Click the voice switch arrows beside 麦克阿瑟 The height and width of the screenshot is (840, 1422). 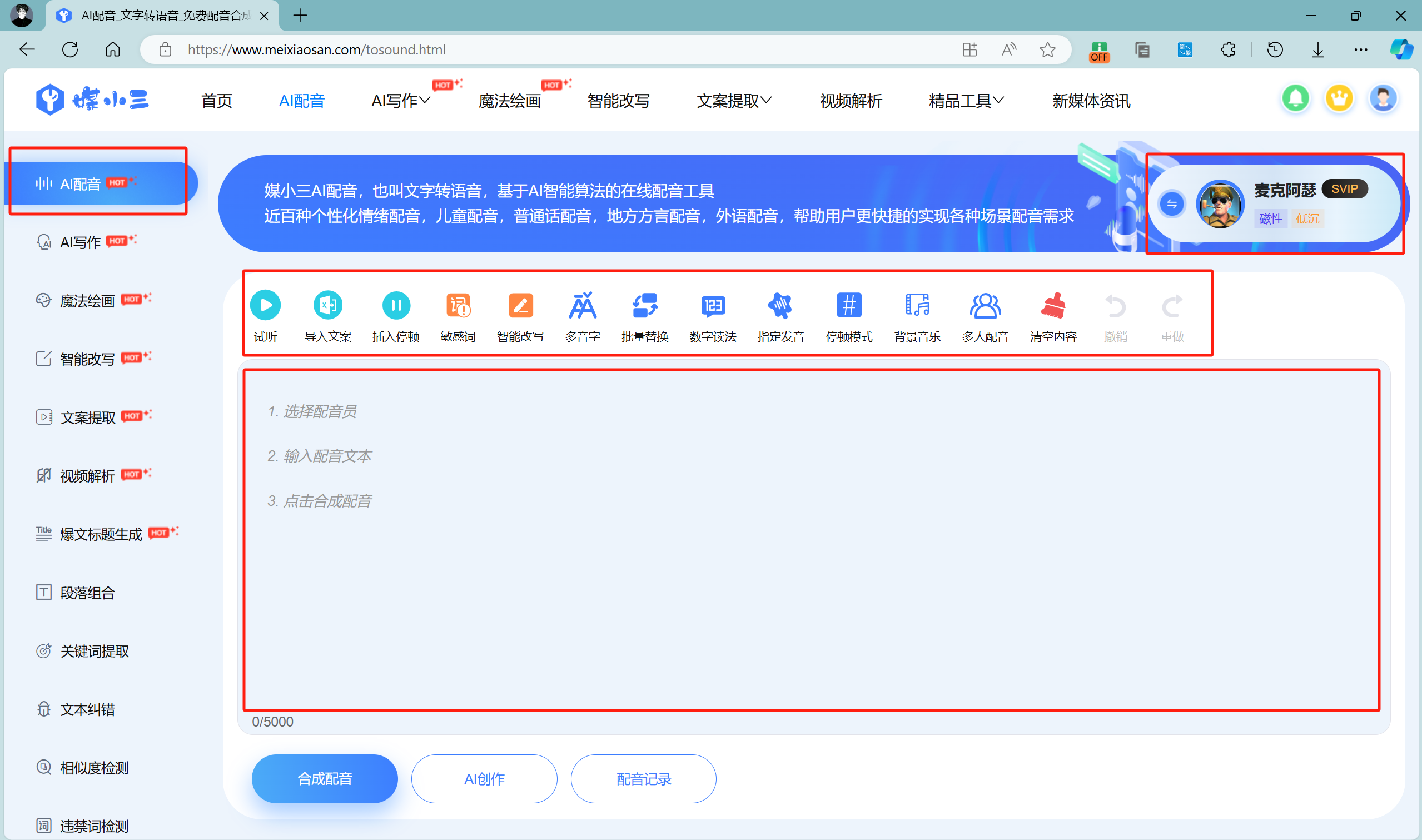[x=1171, y=204]
